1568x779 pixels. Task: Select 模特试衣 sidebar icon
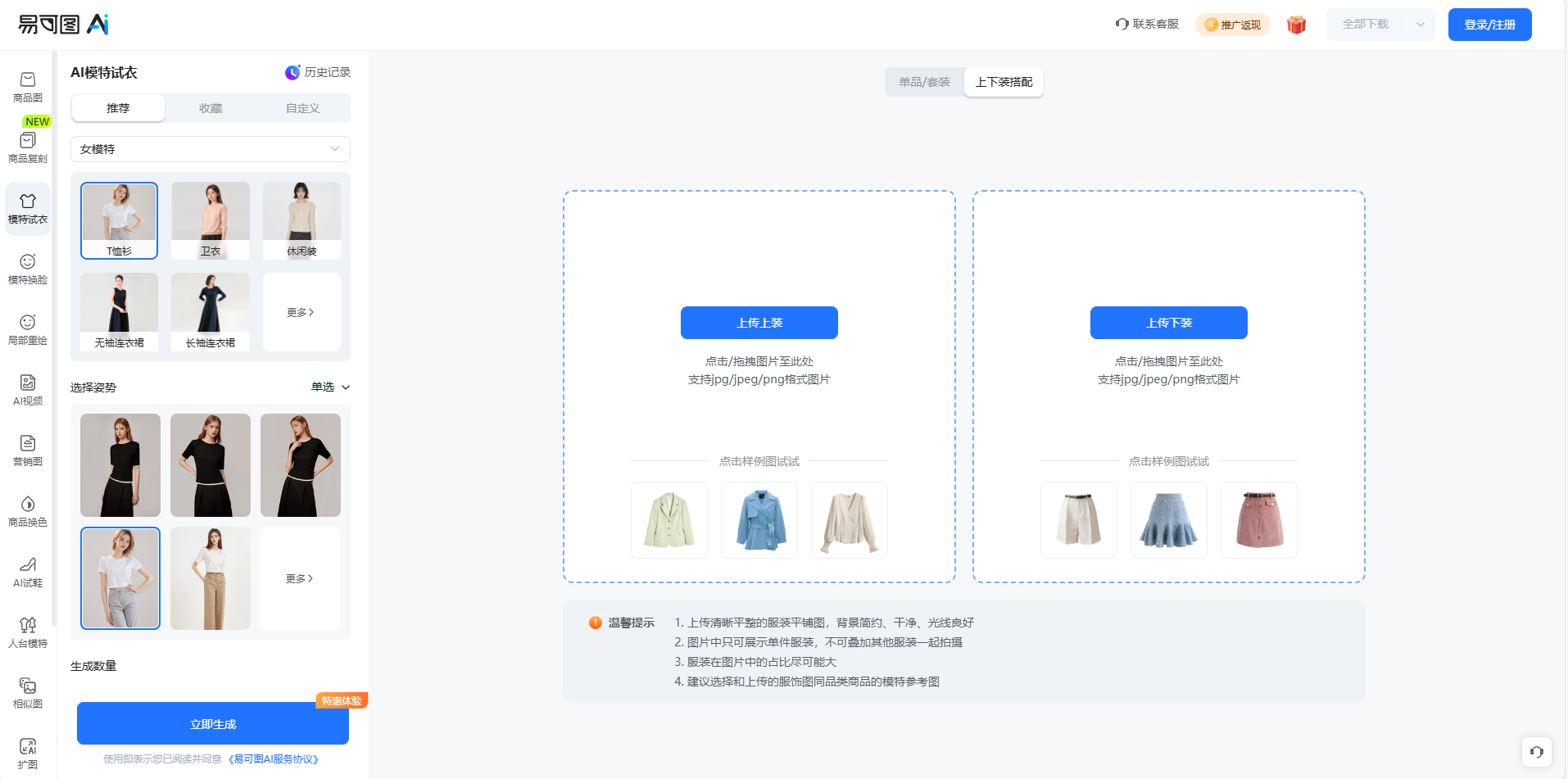click(x=27, y=208)
